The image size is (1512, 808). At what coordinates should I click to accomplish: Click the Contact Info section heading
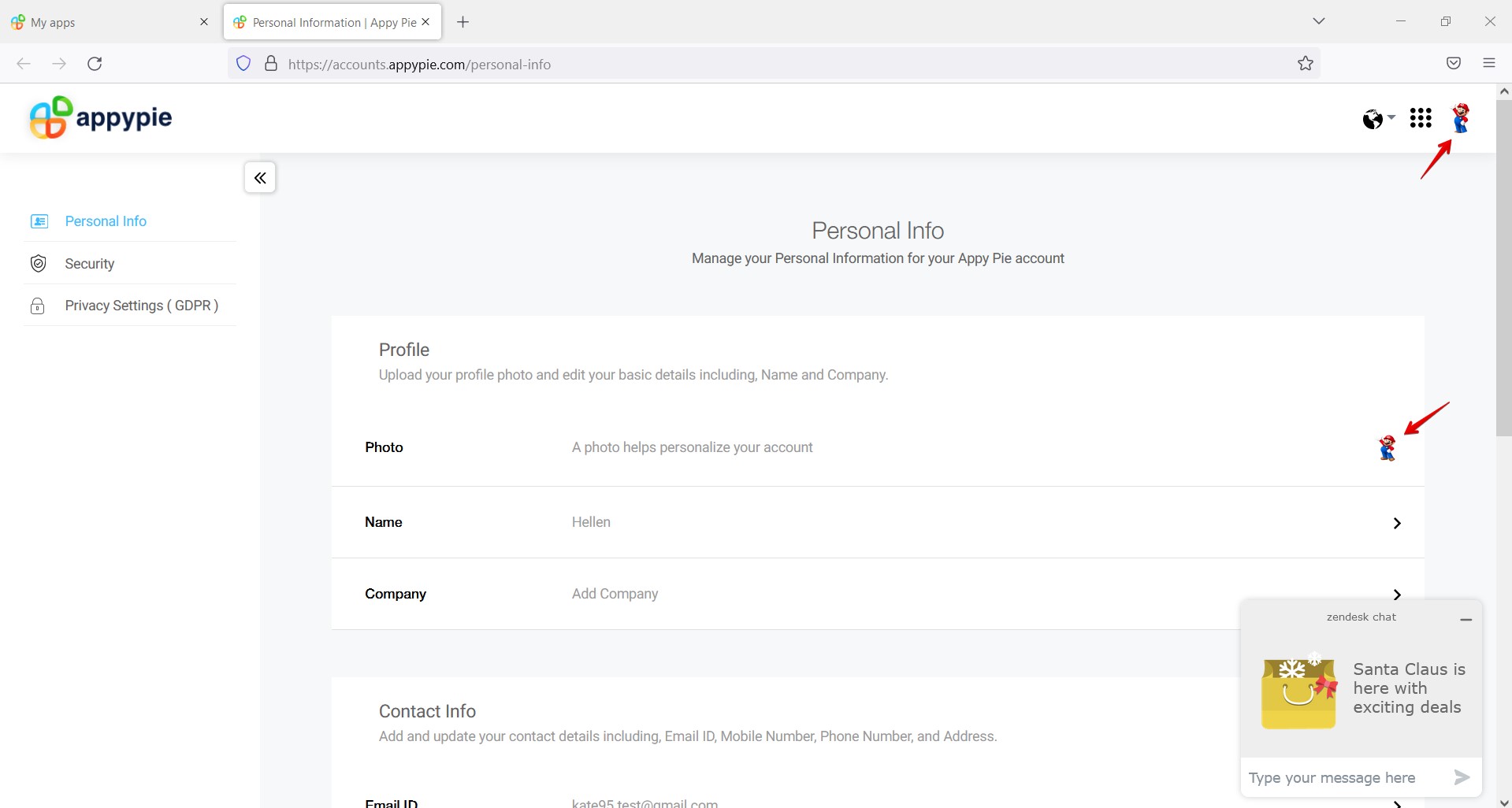click(427, 711)
